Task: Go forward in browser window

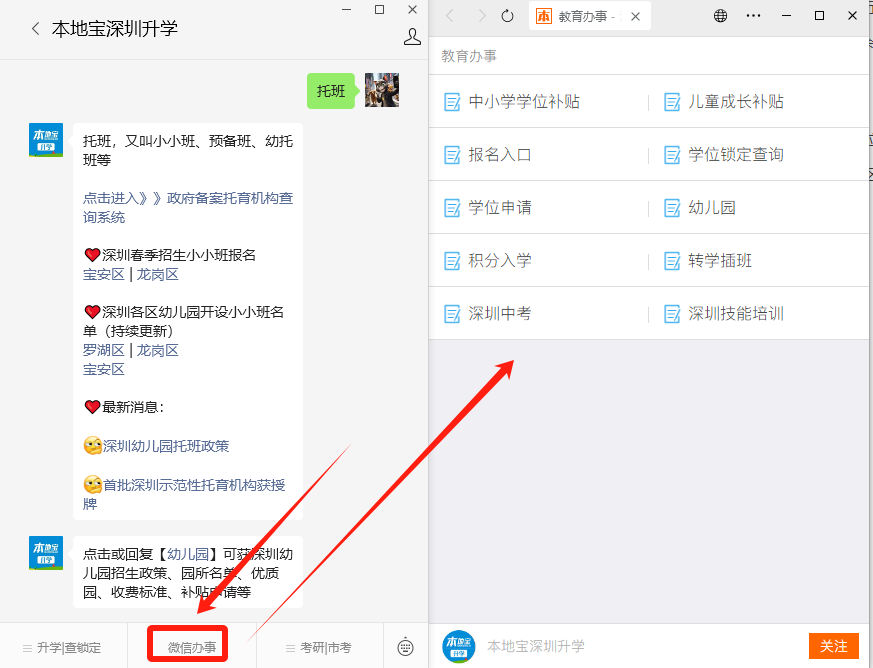Action: (482, 16)
